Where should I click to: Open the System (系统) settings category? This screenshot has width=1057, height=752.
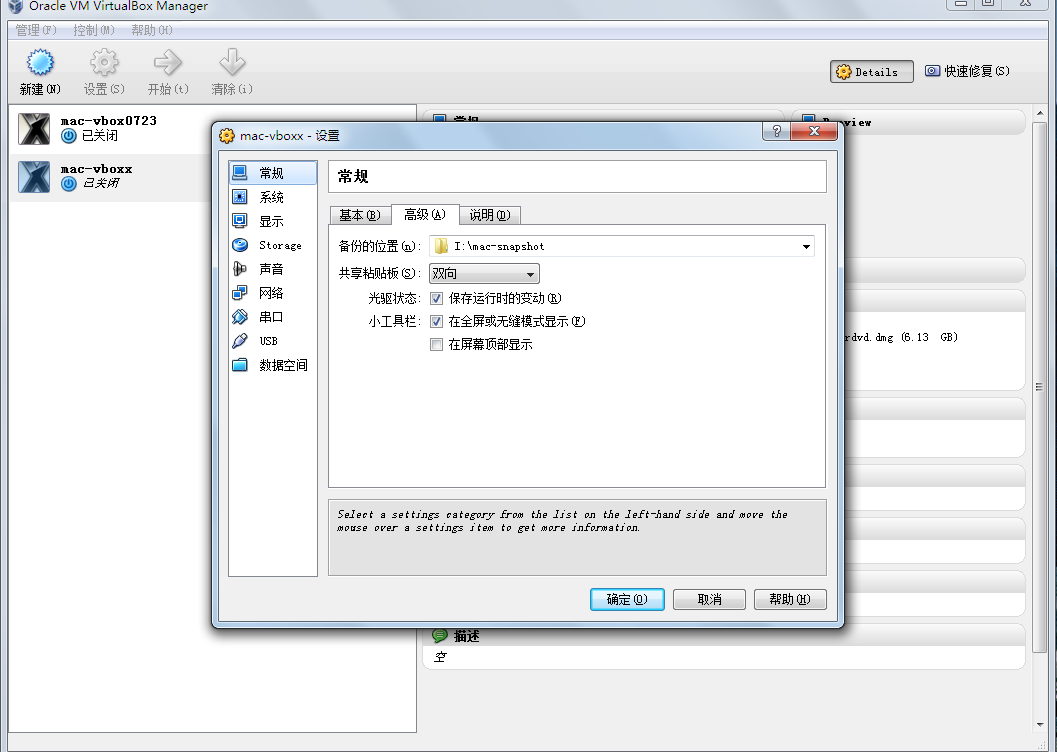[x=273, y=197]
